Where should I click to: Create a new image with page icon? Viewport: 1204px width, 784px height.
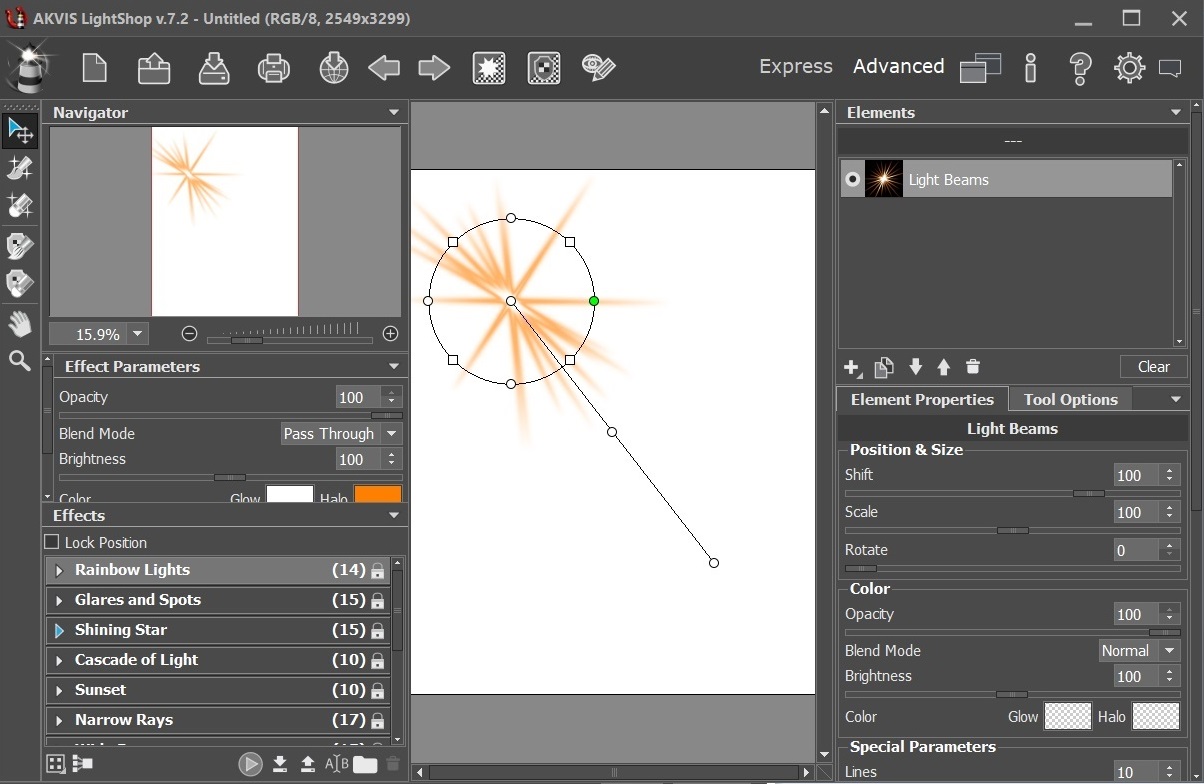[94, 68]
